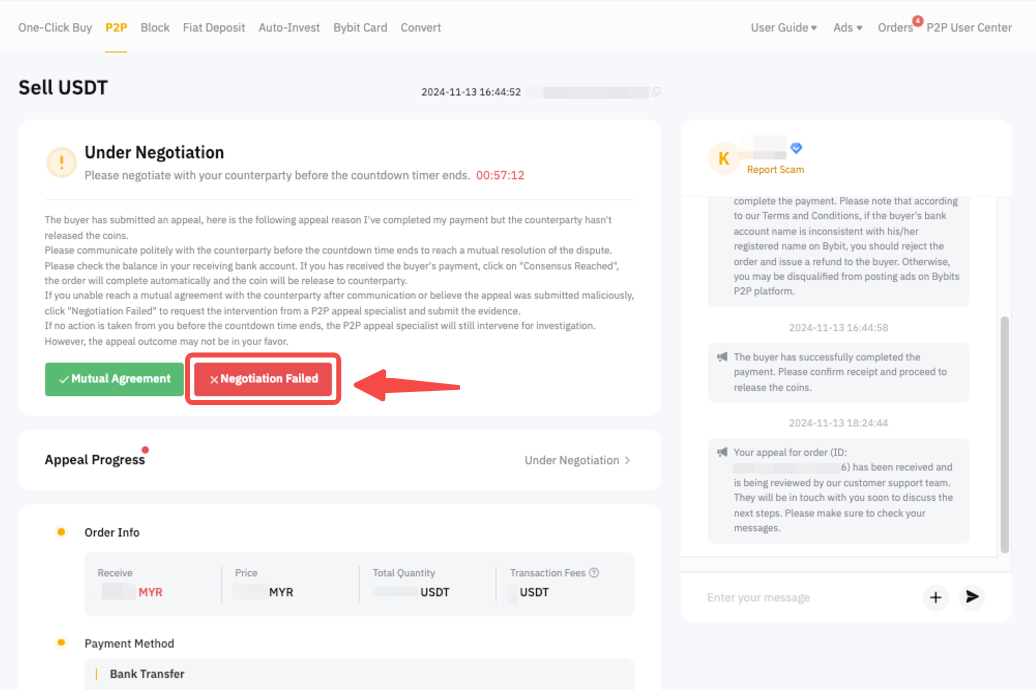This screenshot has width=1036, height=690.
Task: Click the counterparty avatar K
Action: [724, 158]
